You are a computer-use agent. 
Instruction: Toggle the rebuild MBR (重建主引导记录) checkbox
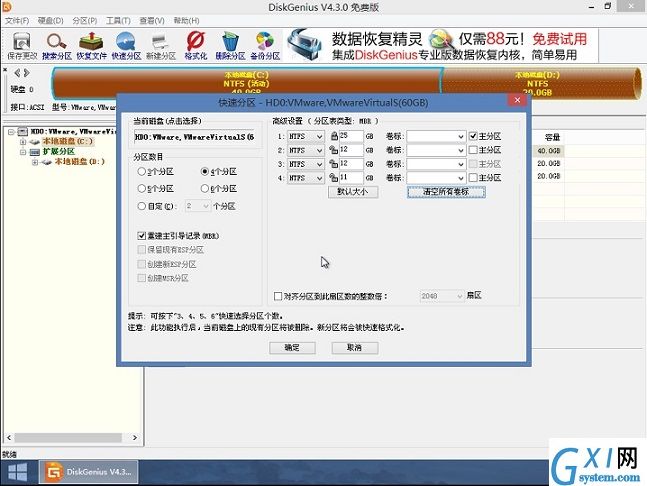[142, 236]
